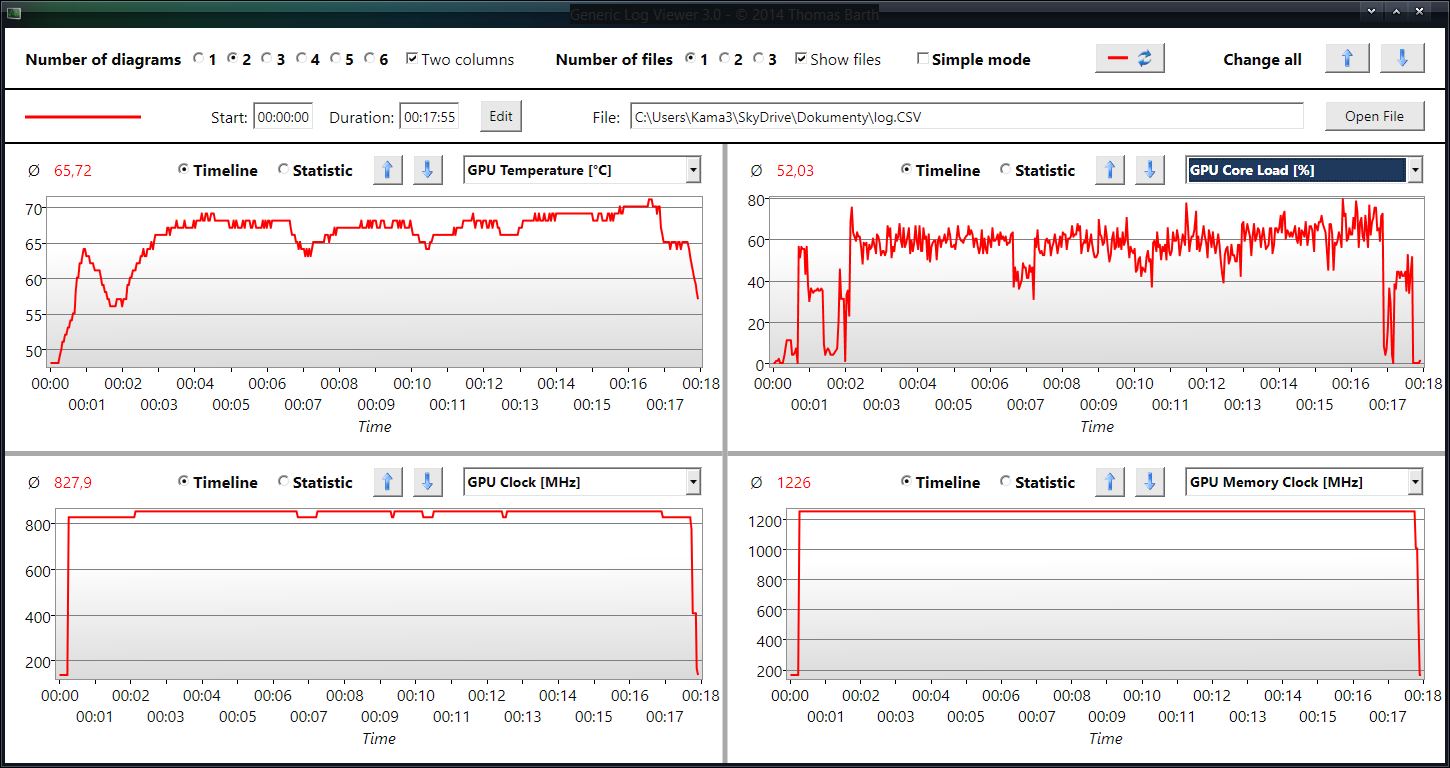Click the Duration time field
The image size is (1450, 768).
point(429,117)
